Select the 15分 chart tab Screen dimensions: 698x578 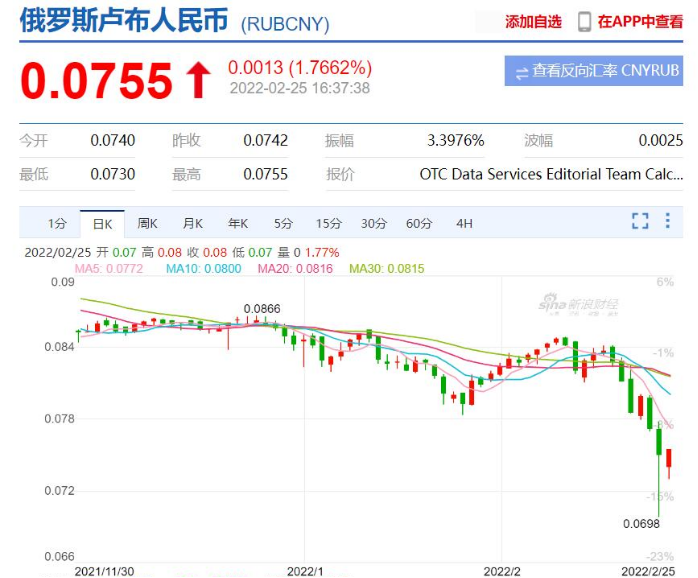329,223
